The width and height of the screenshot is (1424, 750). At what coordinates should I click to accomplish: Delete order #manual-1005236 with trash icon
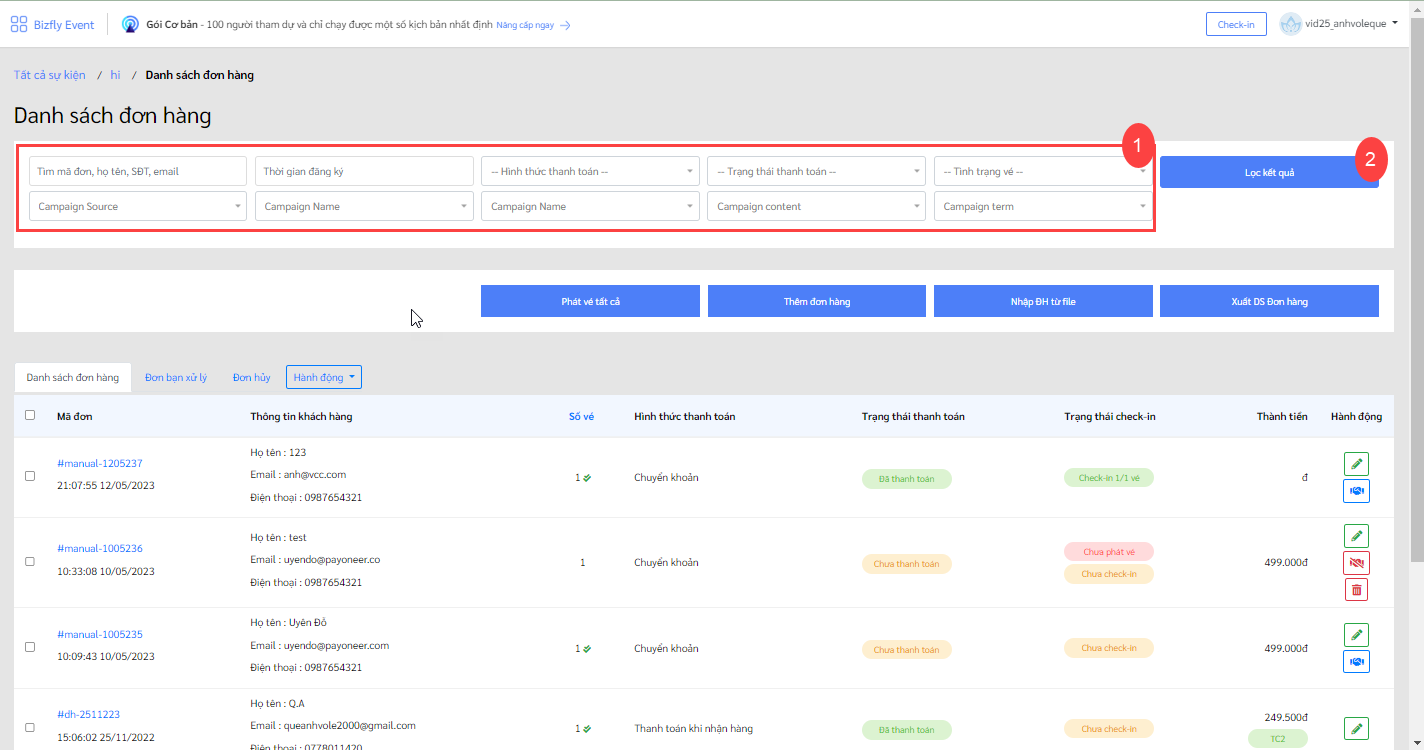coord(1356,590)
